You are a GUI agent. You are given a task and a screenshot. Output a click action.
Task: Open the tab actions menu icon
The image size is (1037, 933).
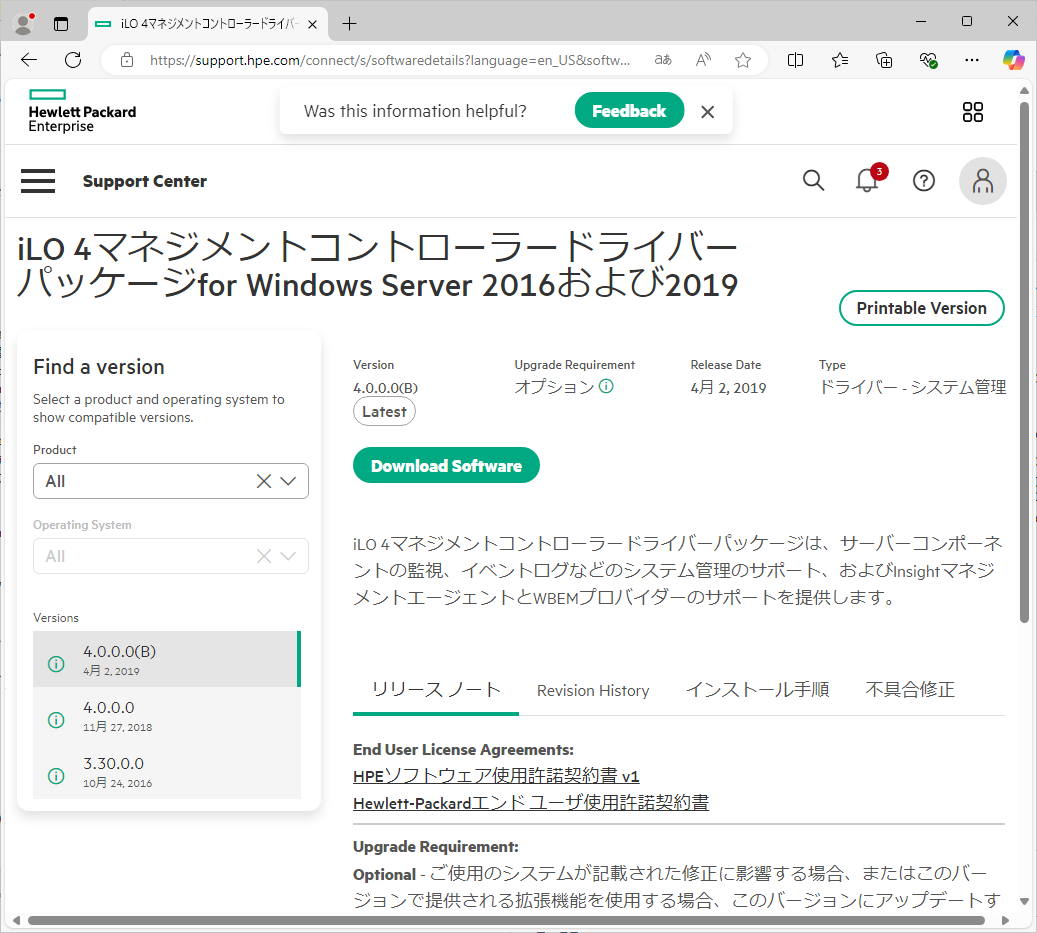(x=61, y=24)
